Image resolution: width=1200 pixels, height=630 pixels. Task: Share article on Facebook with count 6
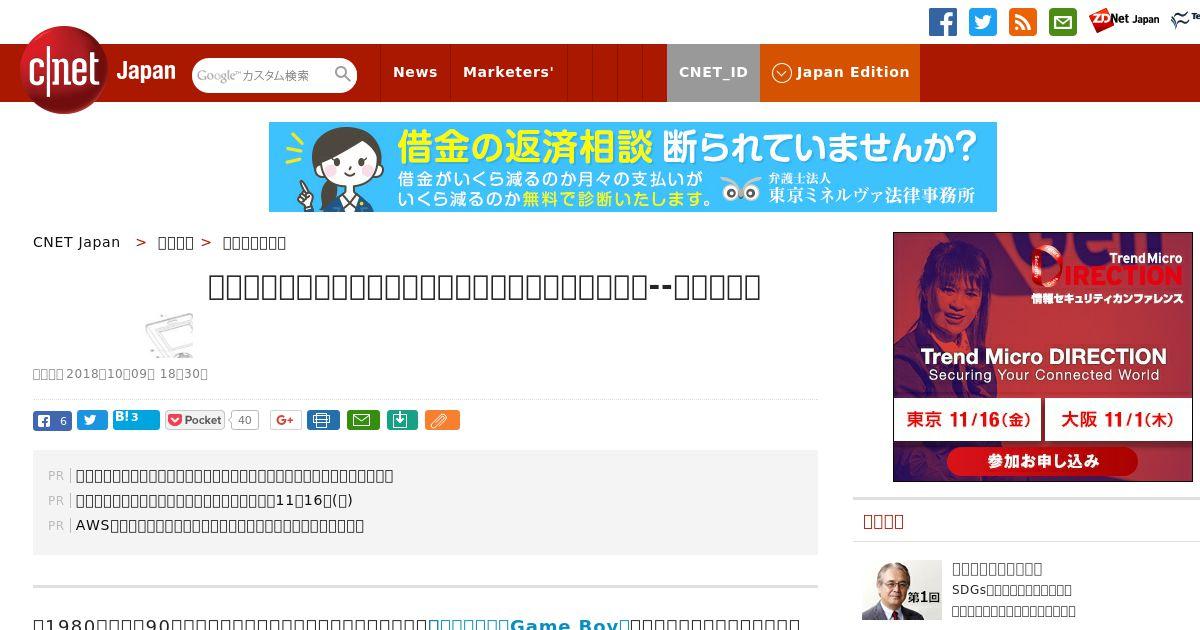(x=52, y=421)
